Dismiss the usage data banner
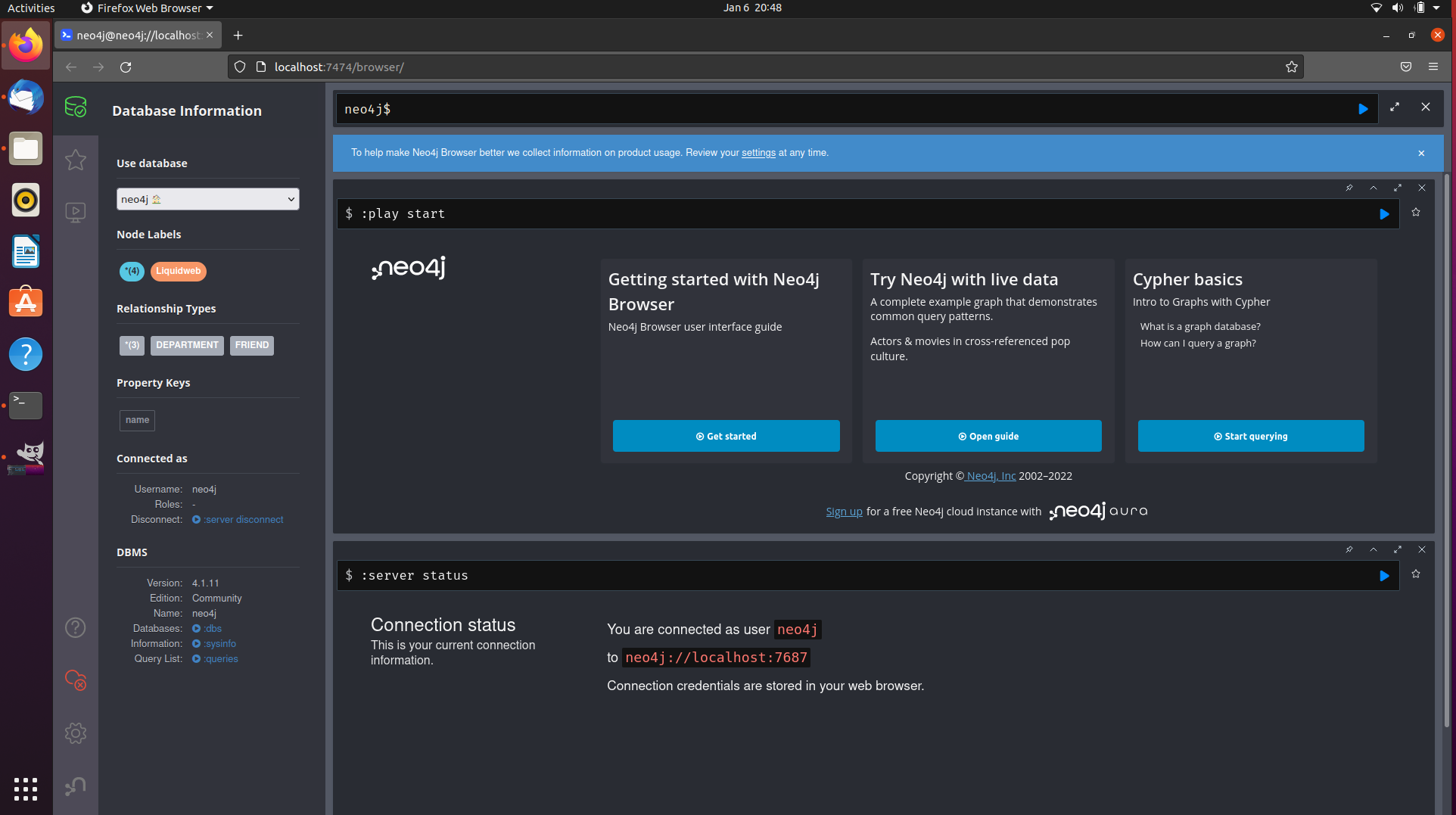The width and height of the screenshot is (1456, 815). (x=1421, y=153)
